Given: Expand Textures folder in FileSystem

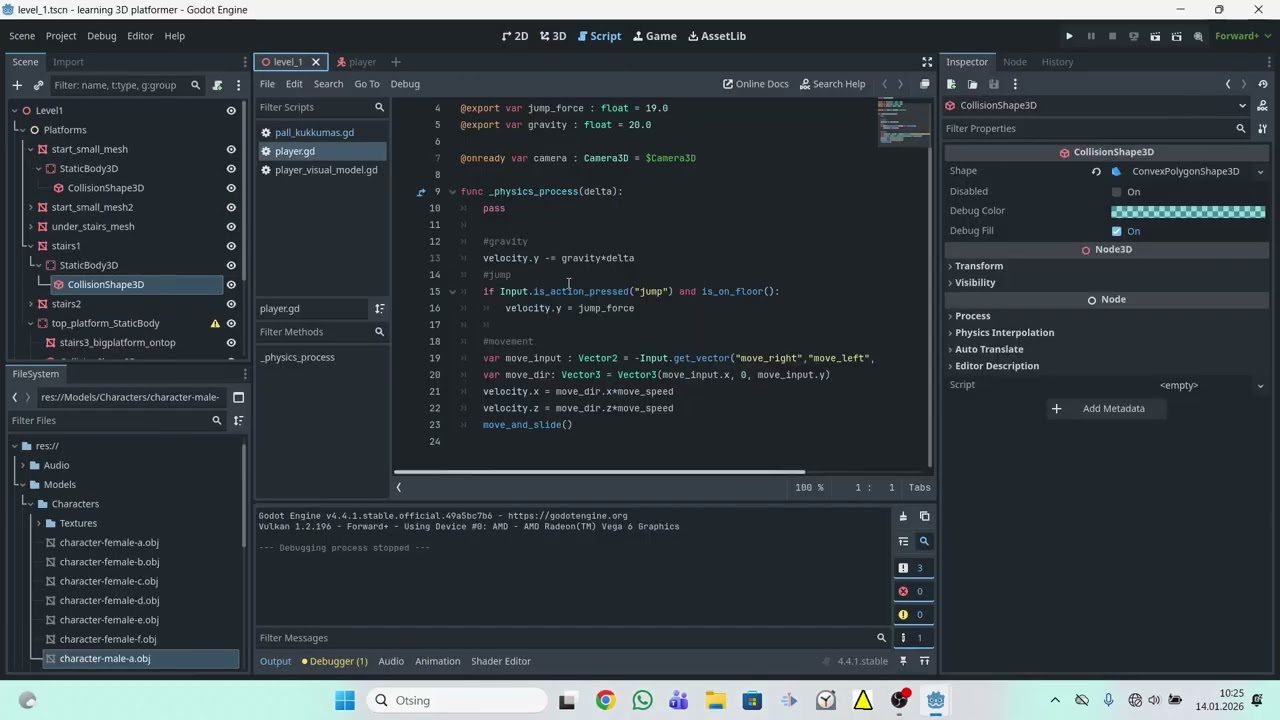Looking at the screenshot, I should (39, 524).
